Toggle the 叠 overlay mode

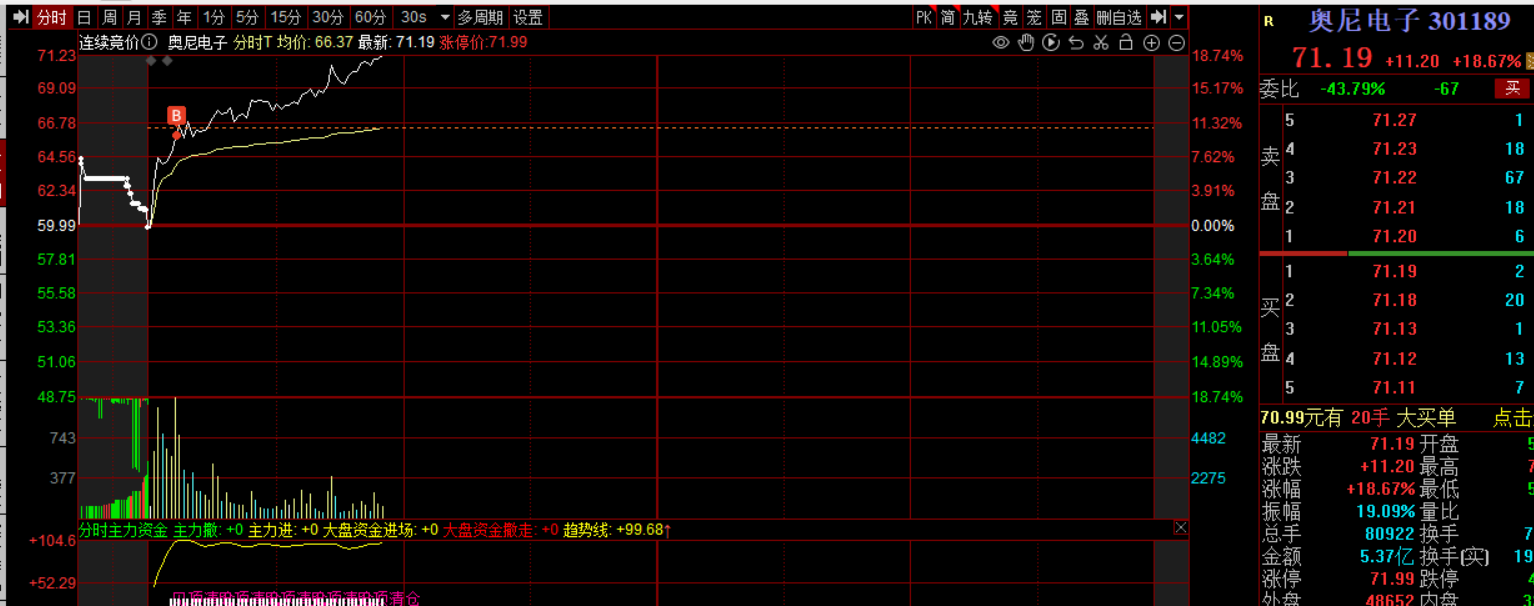pos(1082,17)
